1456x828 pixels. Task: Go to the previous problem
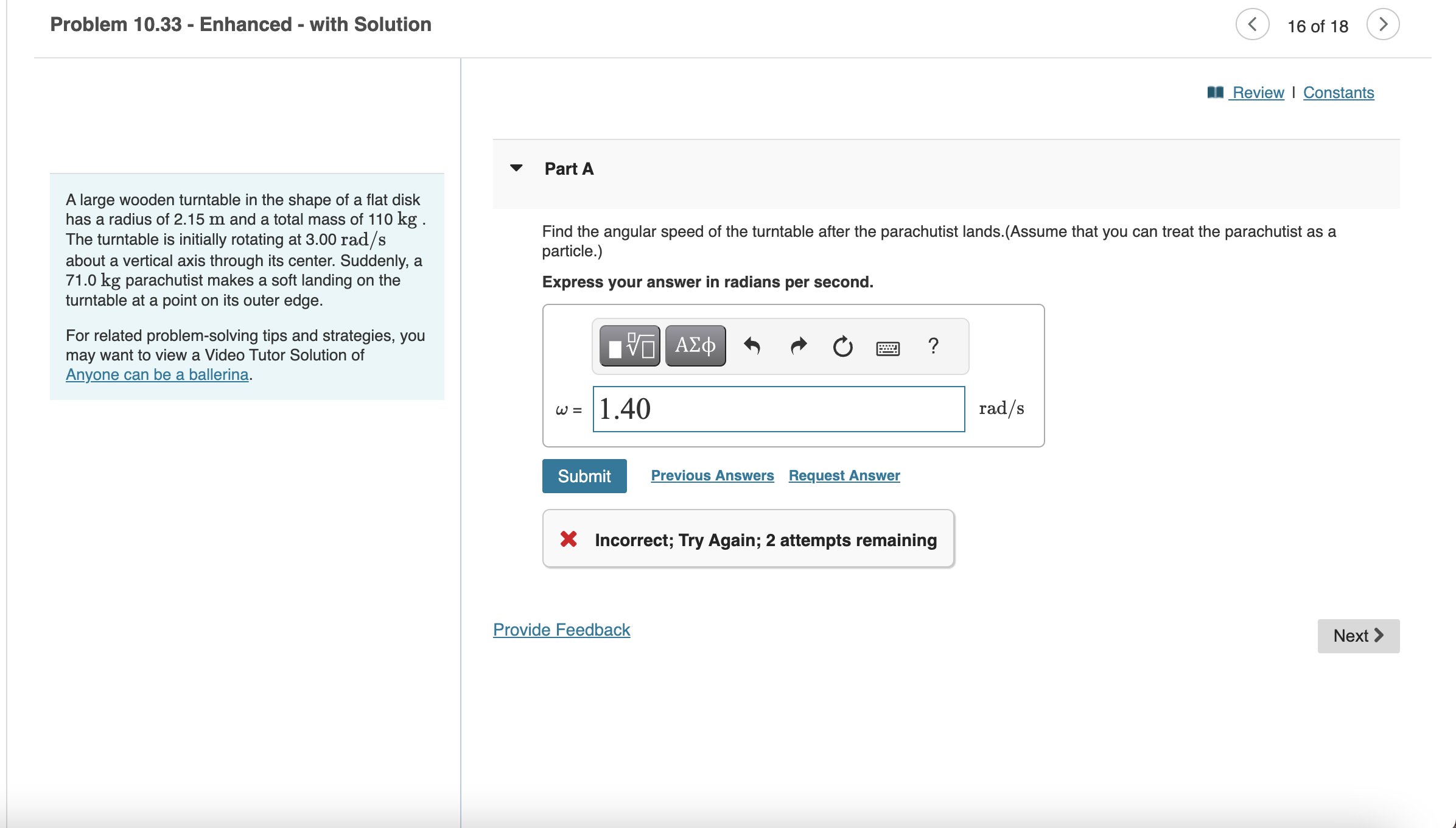[1252, 24]
